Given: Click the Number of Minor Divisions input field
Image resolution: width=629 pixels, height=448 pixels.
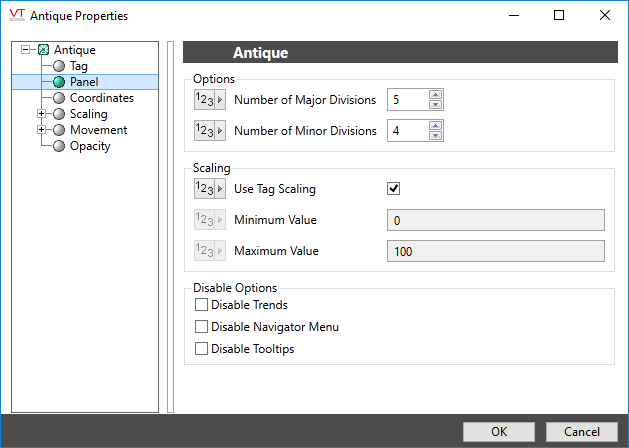Looking at the screenshot, I should pyautogui.click(x=406, y=131).
